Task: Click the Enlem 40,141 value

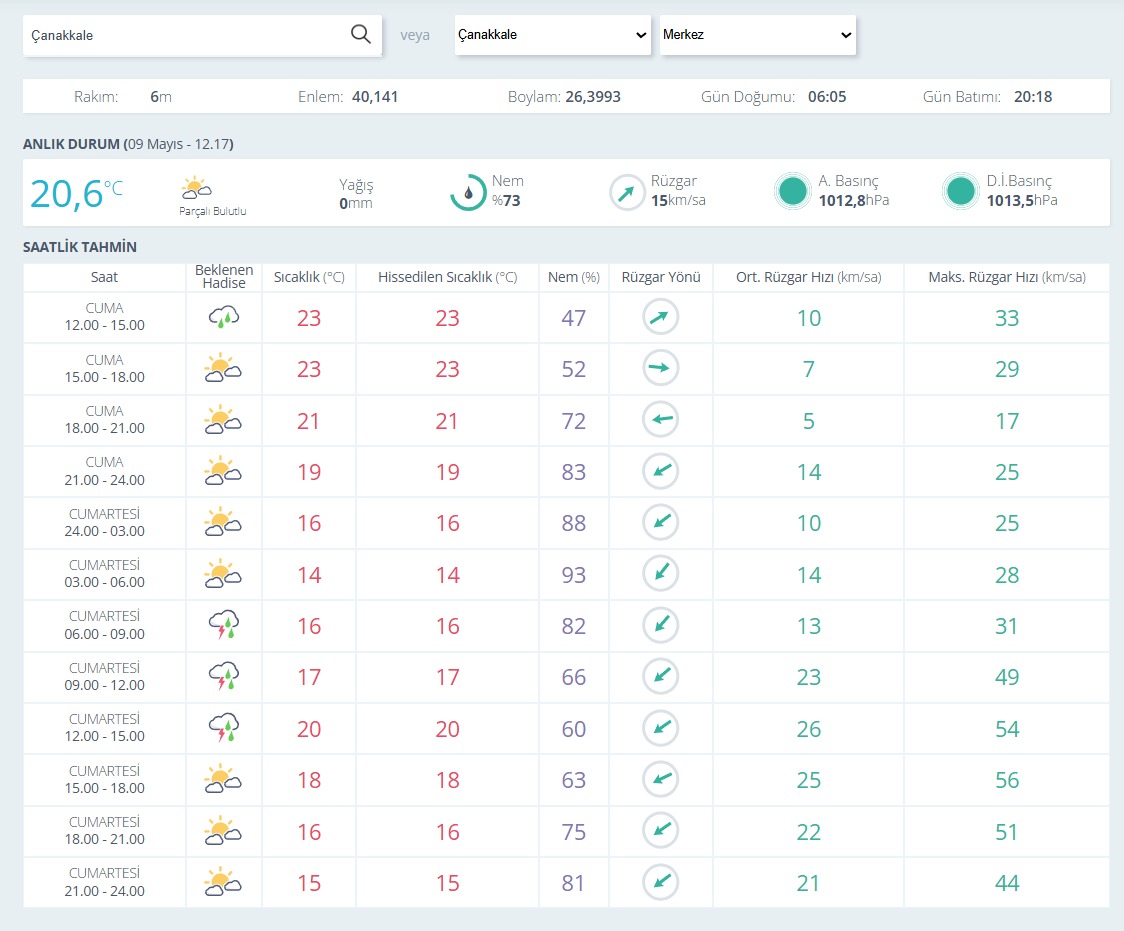Action: pyautogui.click(x=375, y=97)
